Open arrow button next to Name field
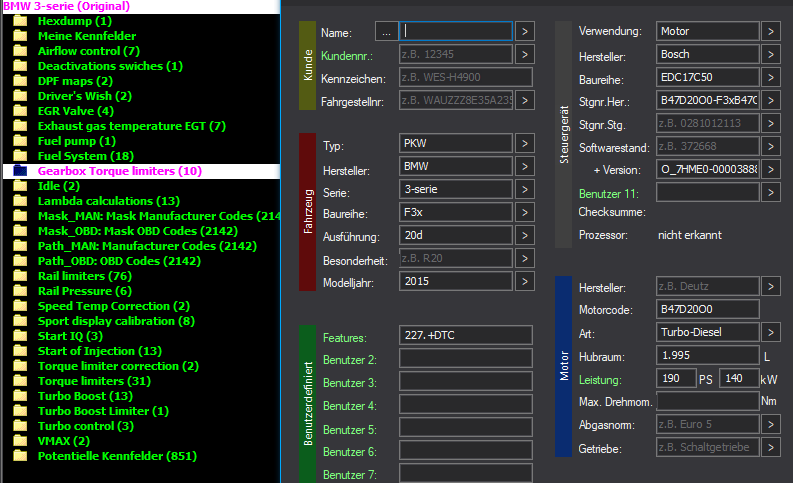Viewport: 793px width, 483px height. coord(525,32)
